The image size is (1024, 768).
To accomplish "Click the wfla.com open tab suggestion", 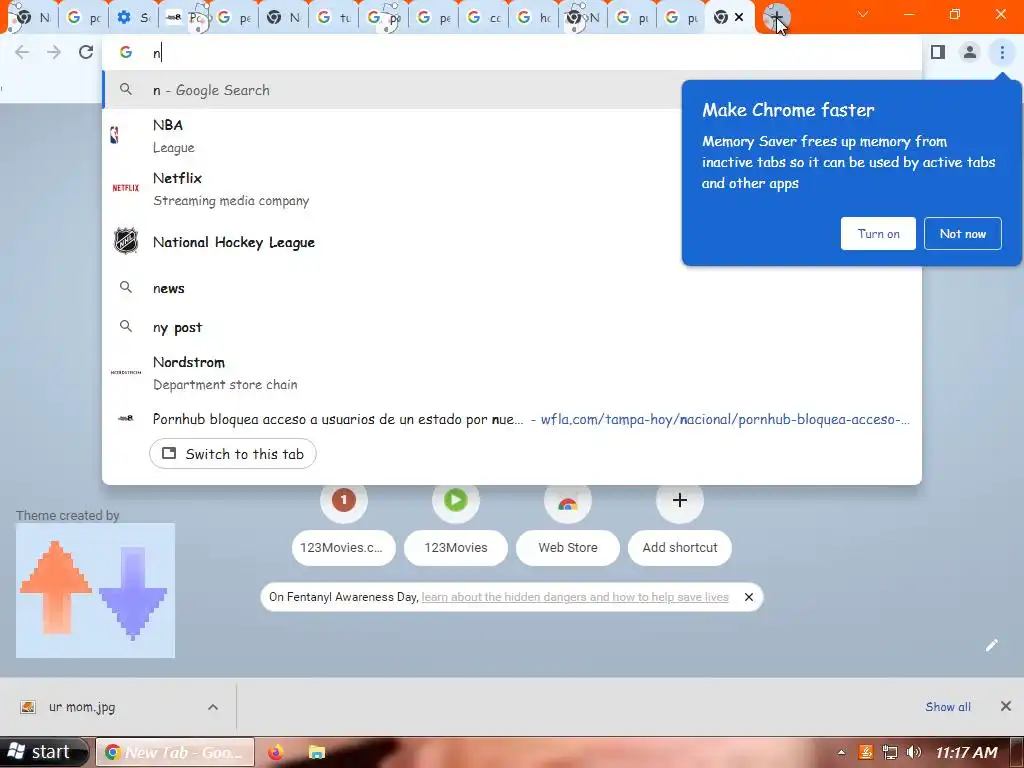I will click(x=511, y=419).
